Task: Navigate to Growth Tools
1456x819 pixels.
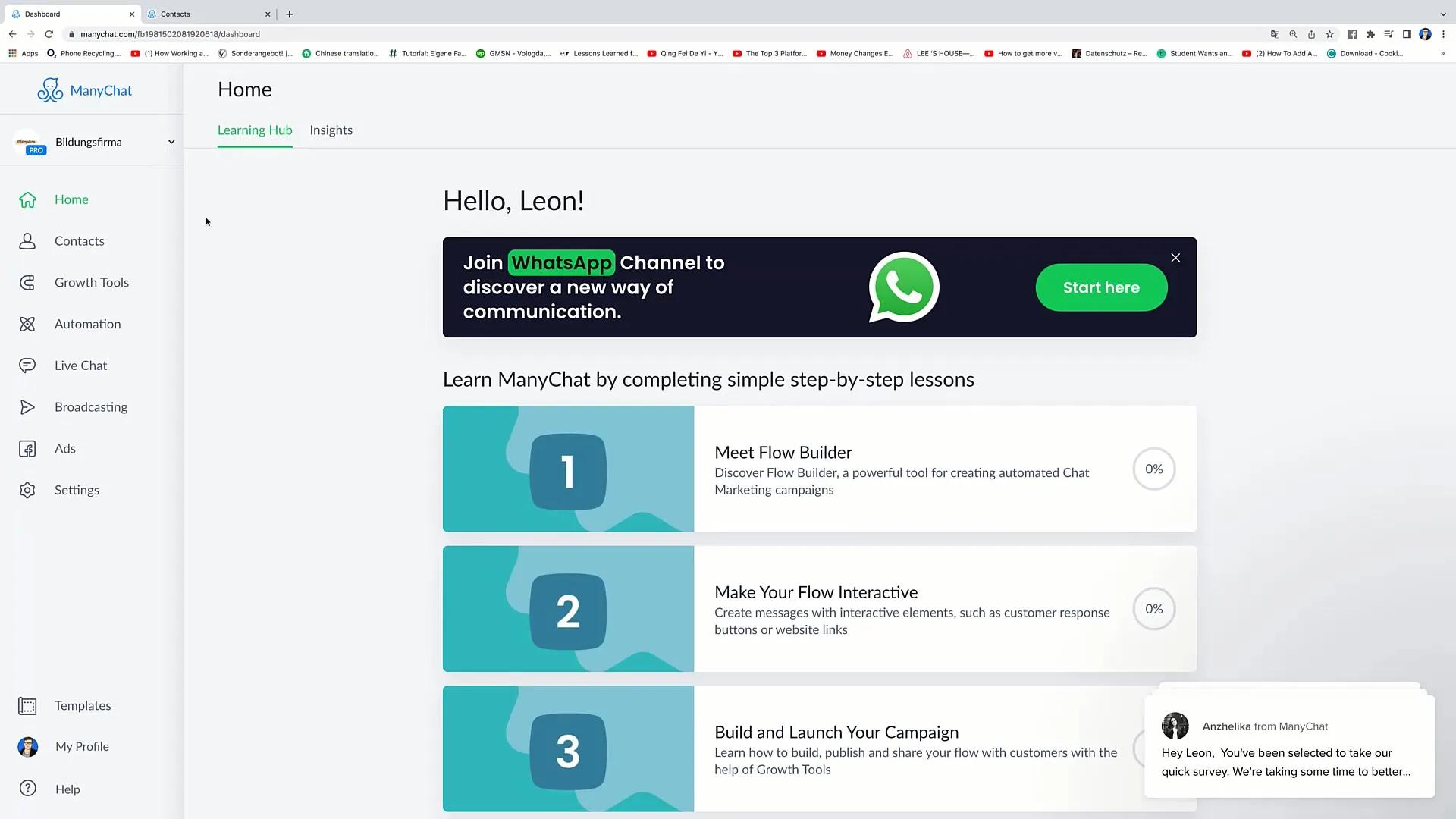Action: [91, 282]
